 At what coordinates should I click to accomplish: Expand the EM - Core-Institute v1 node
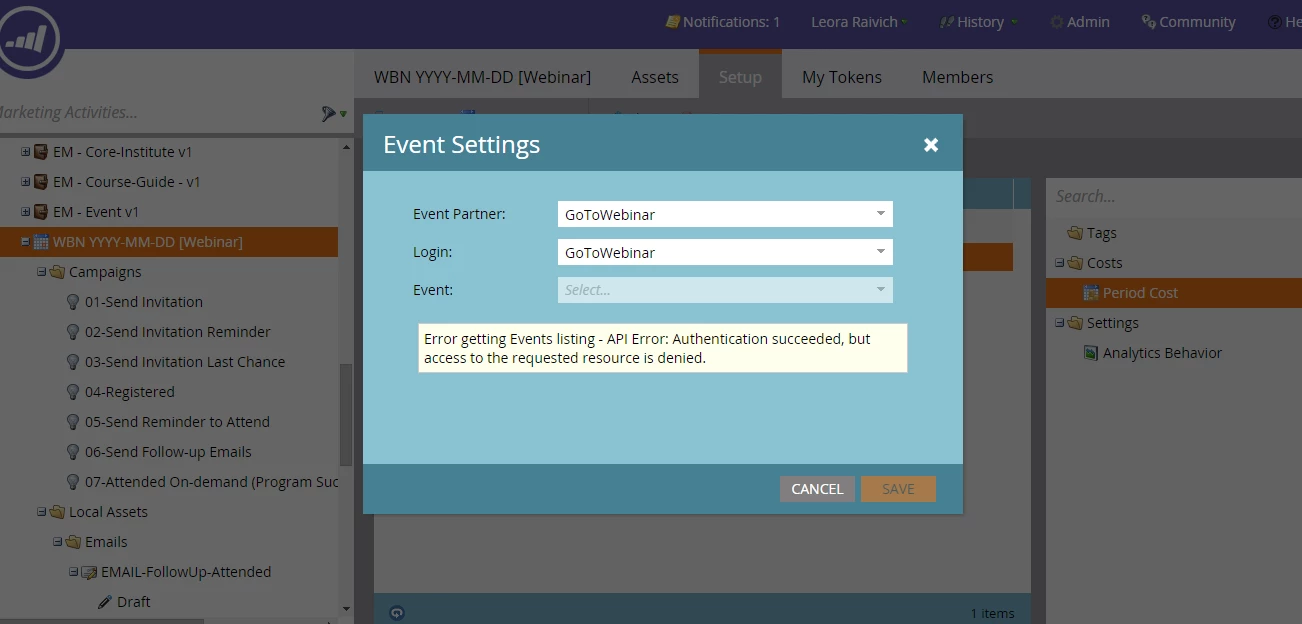coord(26,152)
